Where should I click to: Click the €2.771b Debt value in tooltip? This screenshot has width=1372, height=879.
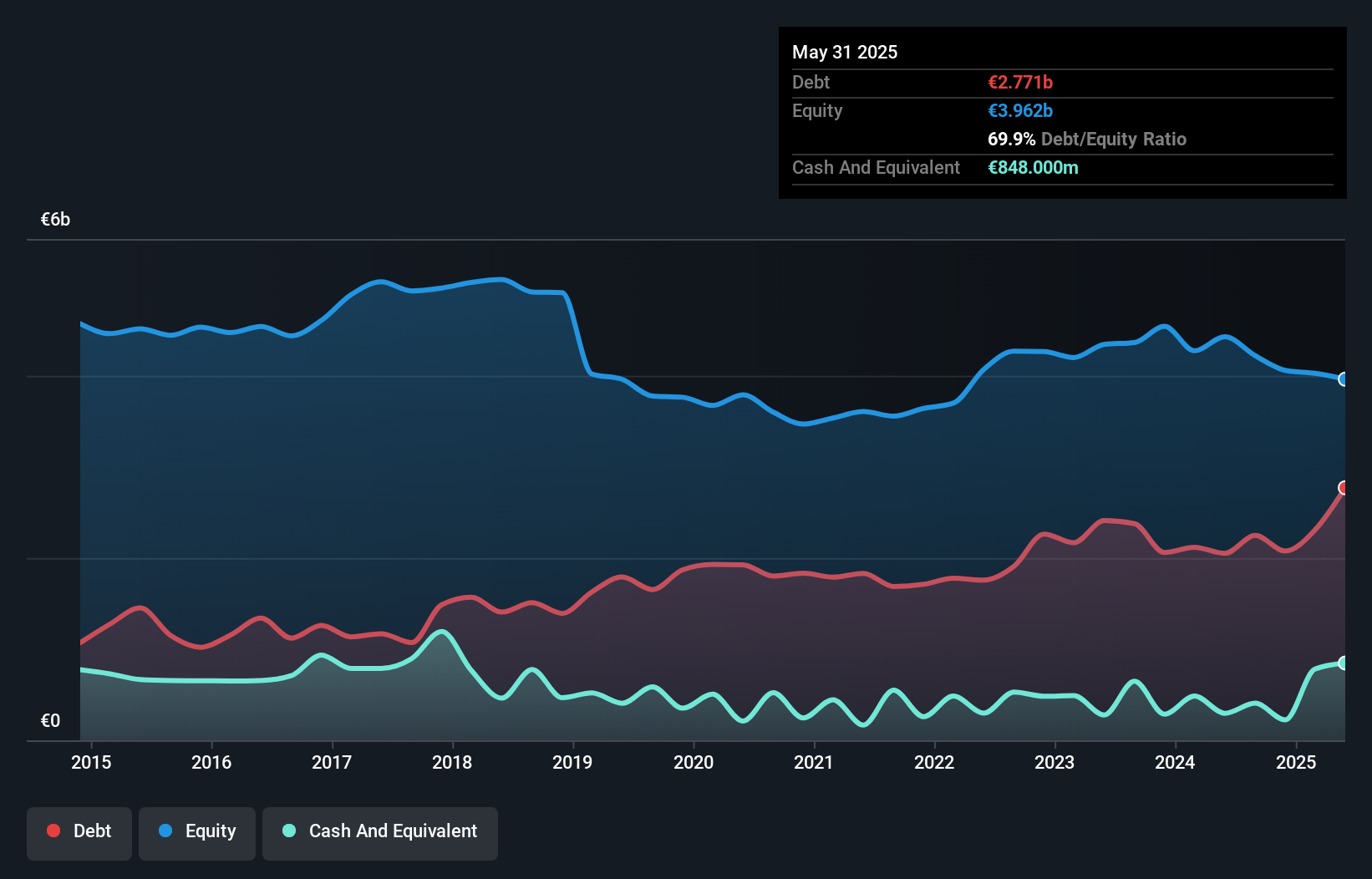pos(1020,82)
